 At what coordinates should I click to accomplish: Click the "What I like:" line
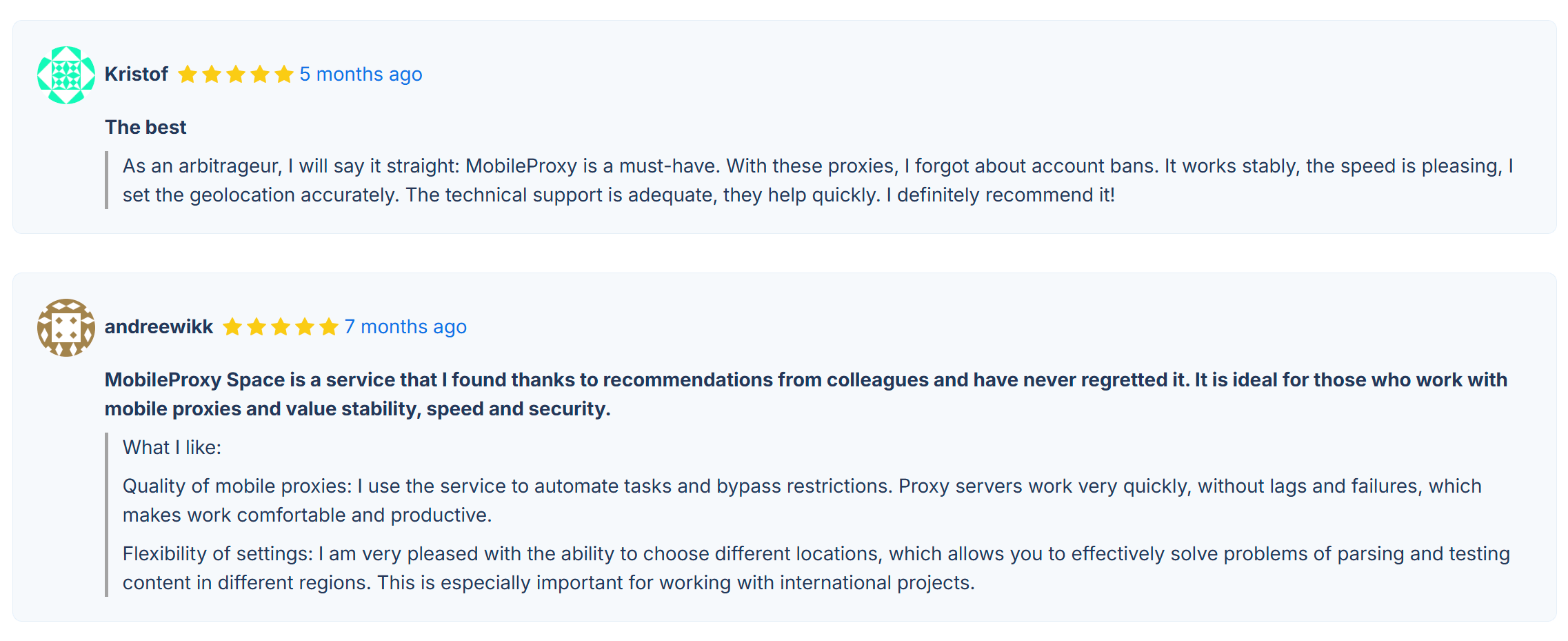pos(172,448)
